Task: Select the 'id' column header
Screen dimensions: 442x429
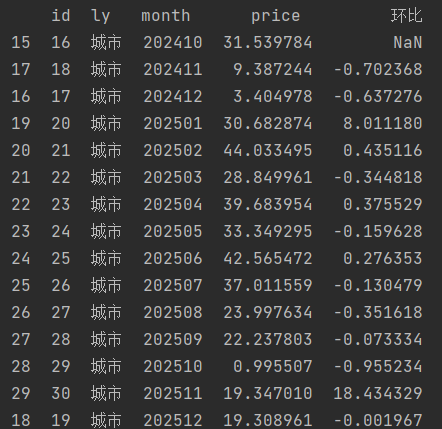Action: [61, 16]
